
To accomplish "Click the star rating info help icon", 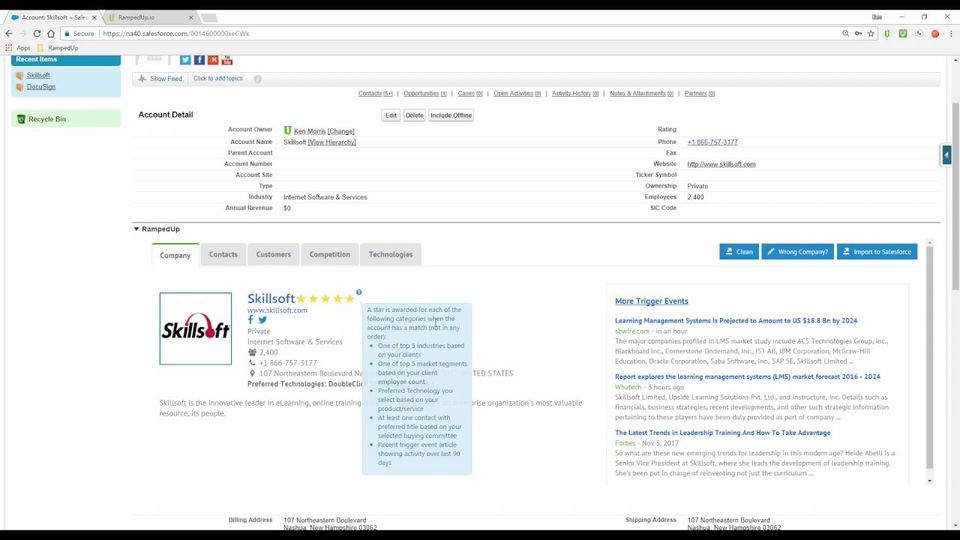I will (359, 292).
